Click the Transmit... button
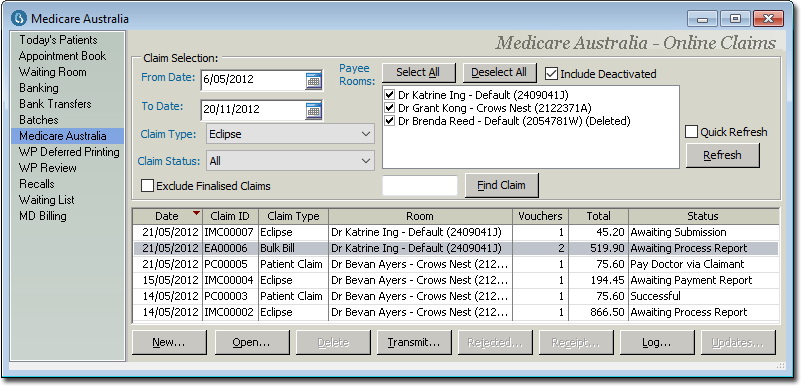The image size is (801, 386). [414, 343]
